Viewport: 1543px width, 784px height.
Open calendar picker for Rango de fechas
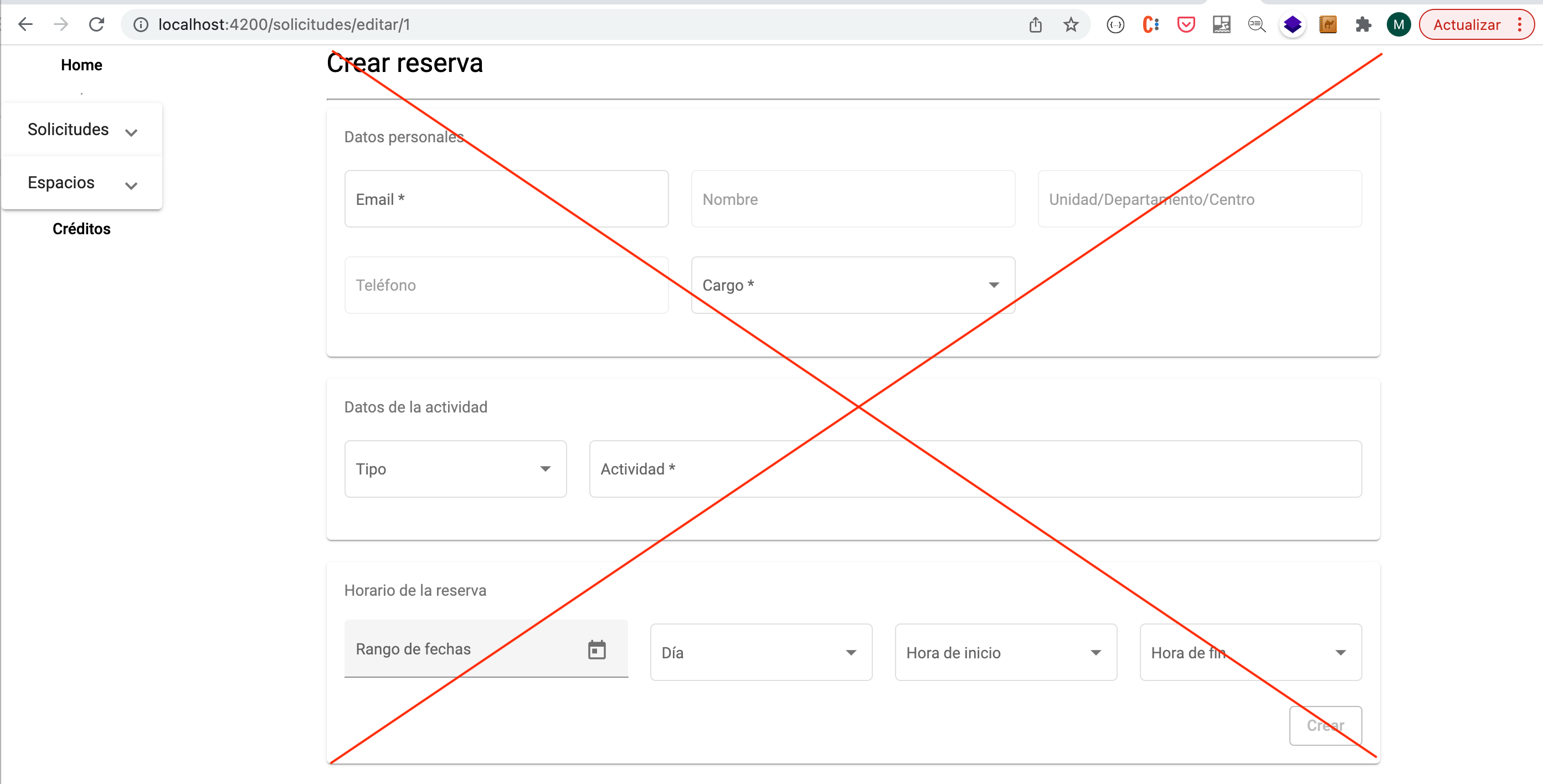pyautogui.click(x=596, y=649)
